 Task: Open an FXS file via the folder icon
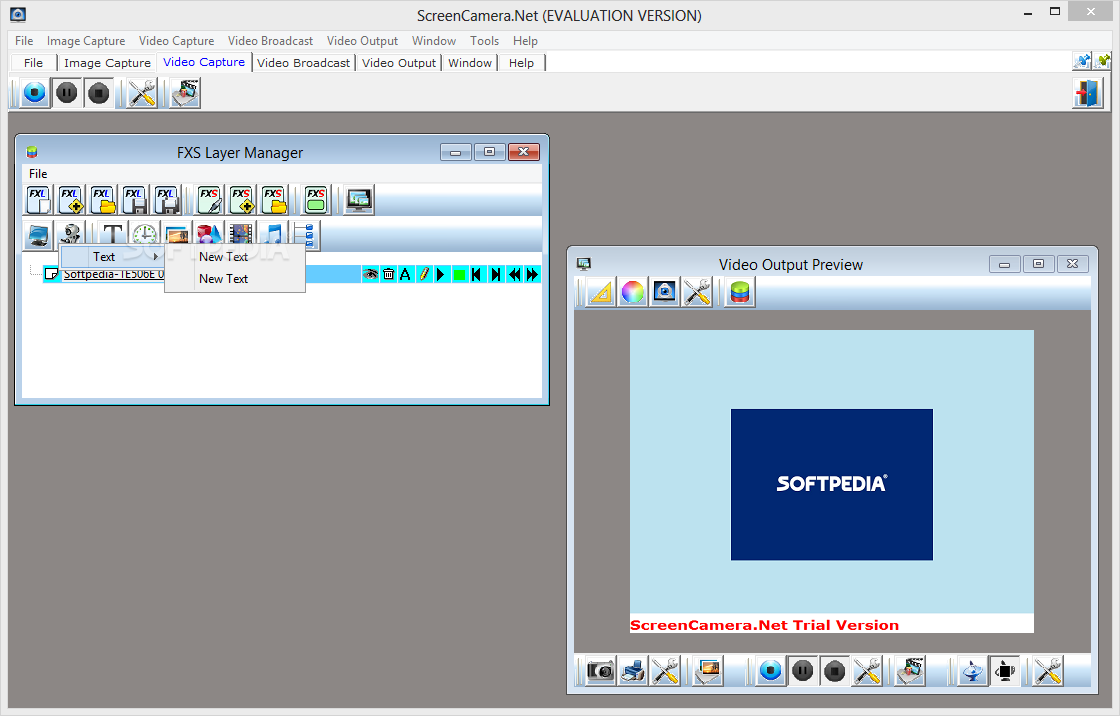[274, 200]
